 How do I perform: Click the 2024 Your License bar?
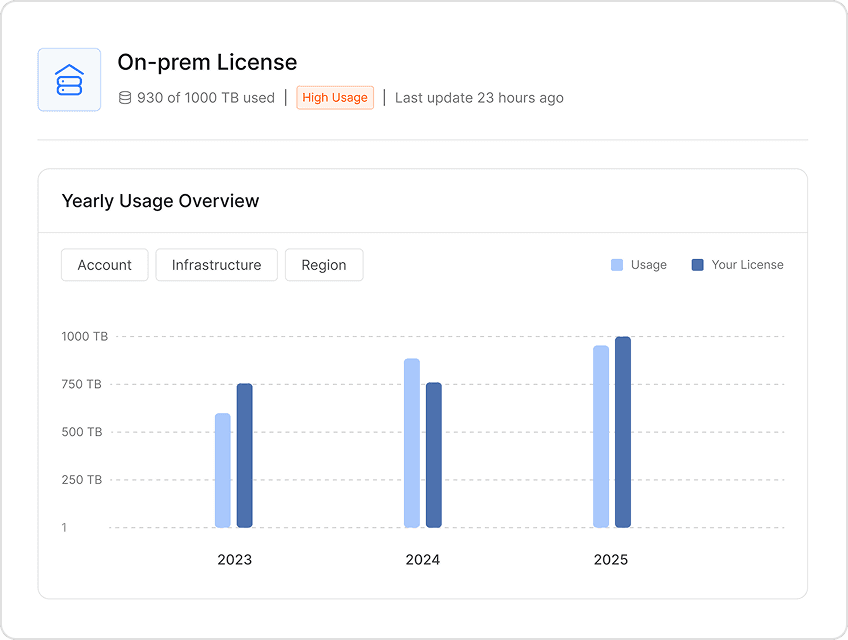click(432, 455)
